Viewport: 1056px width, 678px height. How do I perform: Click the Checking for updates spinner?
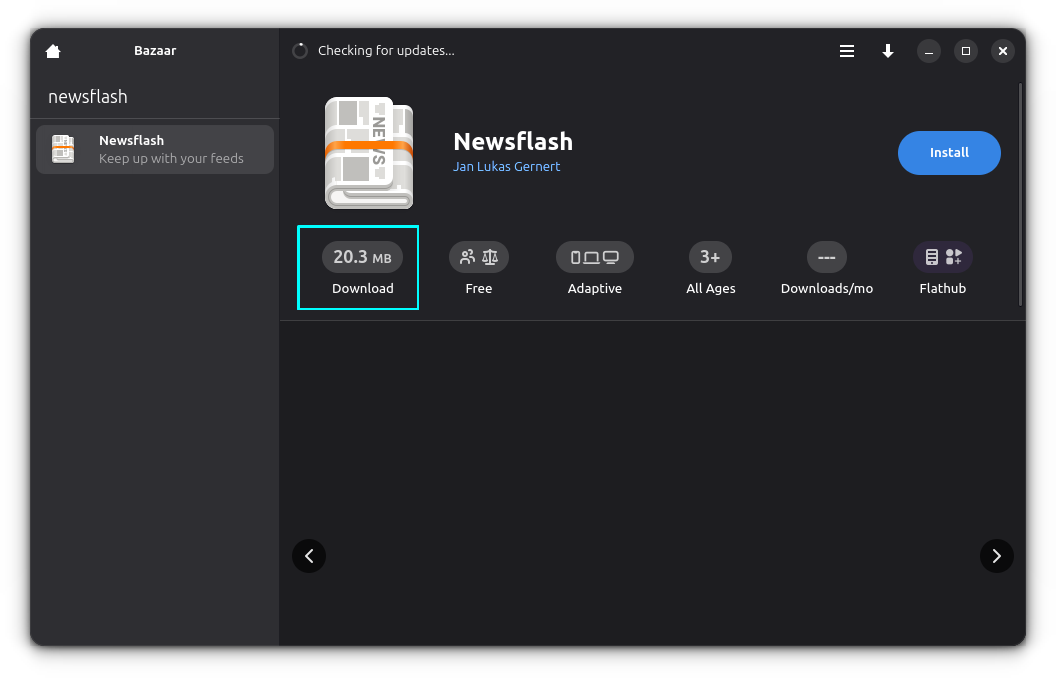(x=299, y=50)
